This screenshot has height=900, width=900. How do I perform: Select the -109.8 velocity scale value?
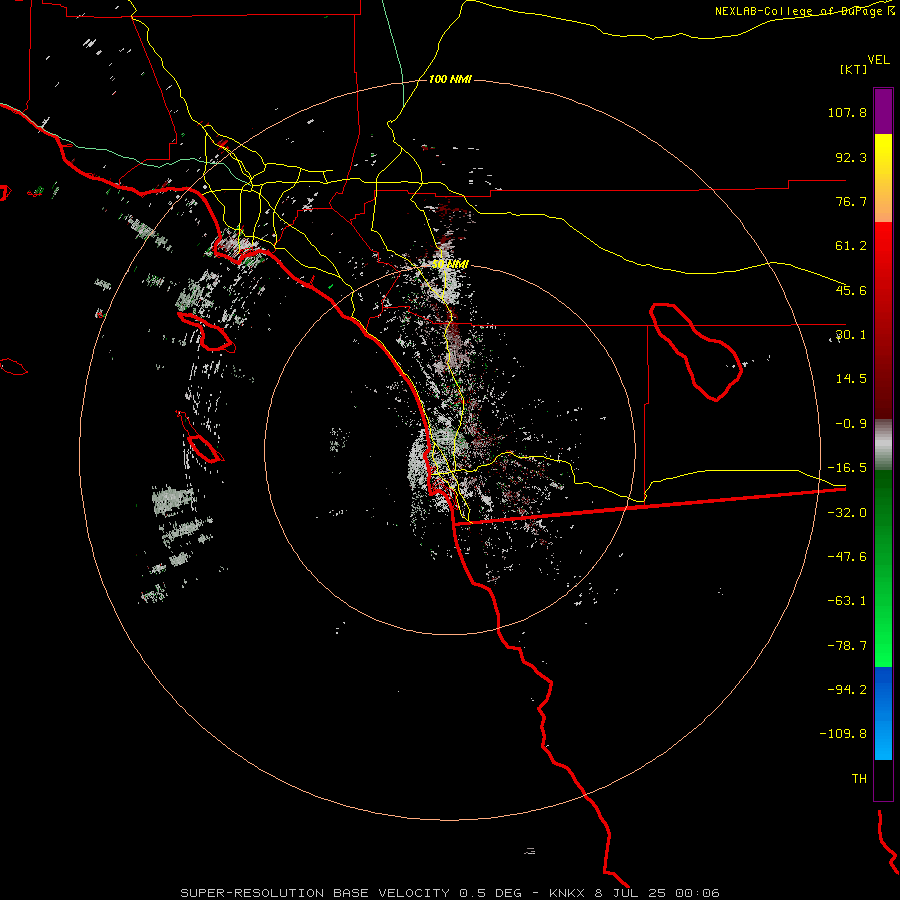(843, 734)
